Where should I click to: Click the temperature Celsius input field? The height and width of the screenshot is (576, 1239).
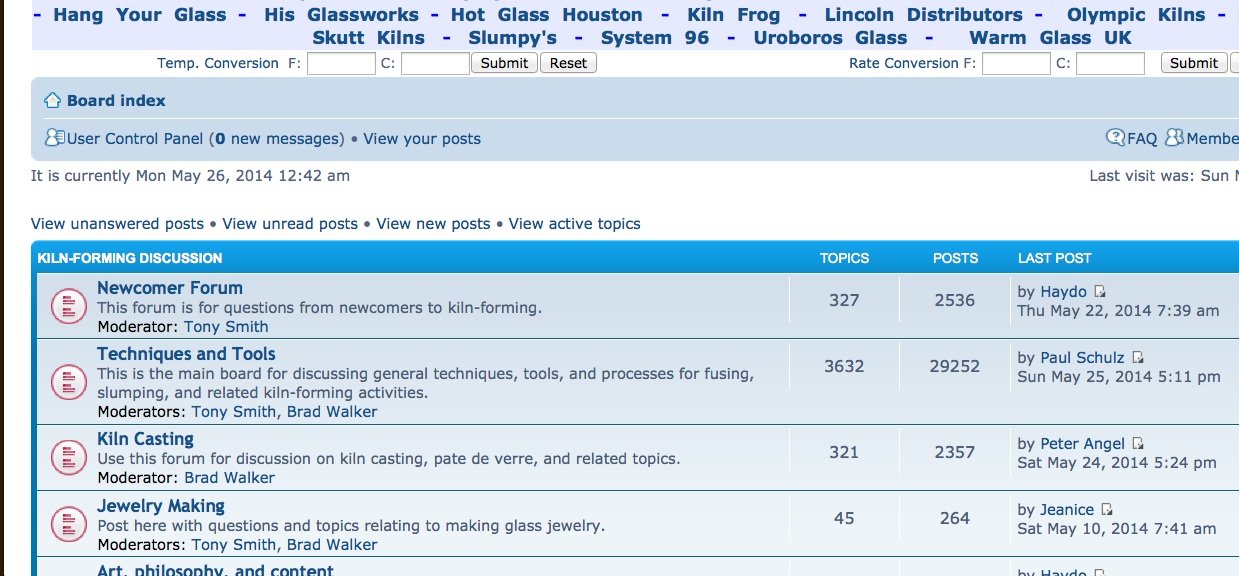pyautogui.click(x=435, y=63)
